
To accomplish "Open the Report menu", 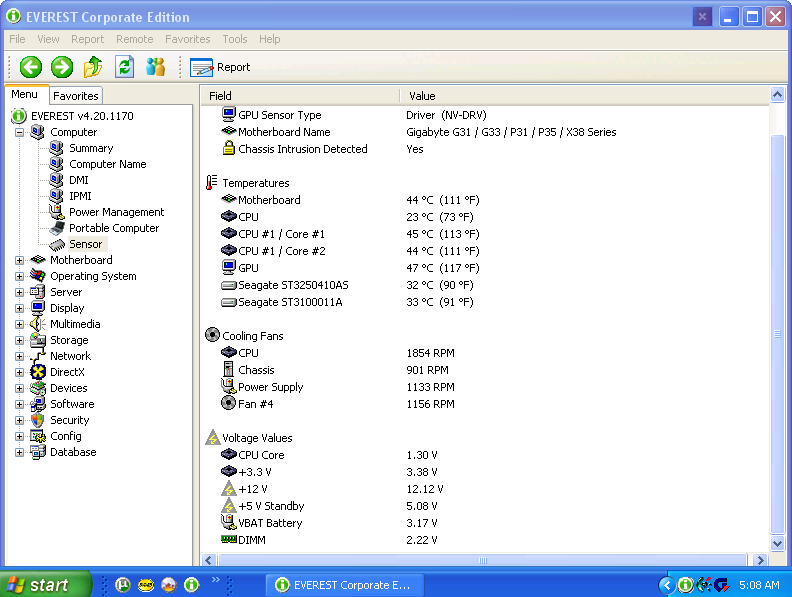I will 87,39.
